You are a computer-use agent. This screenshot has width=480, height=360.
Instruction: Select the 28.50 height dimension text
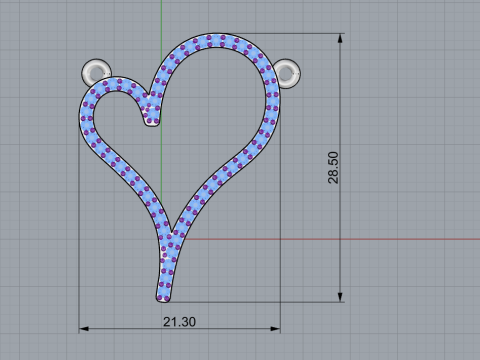point(333,168)
